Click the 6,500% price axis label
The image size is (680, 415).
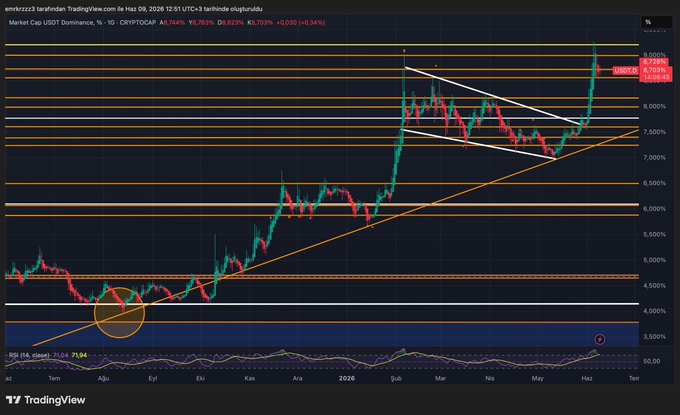pyautogui.click(x=654, y=183)
